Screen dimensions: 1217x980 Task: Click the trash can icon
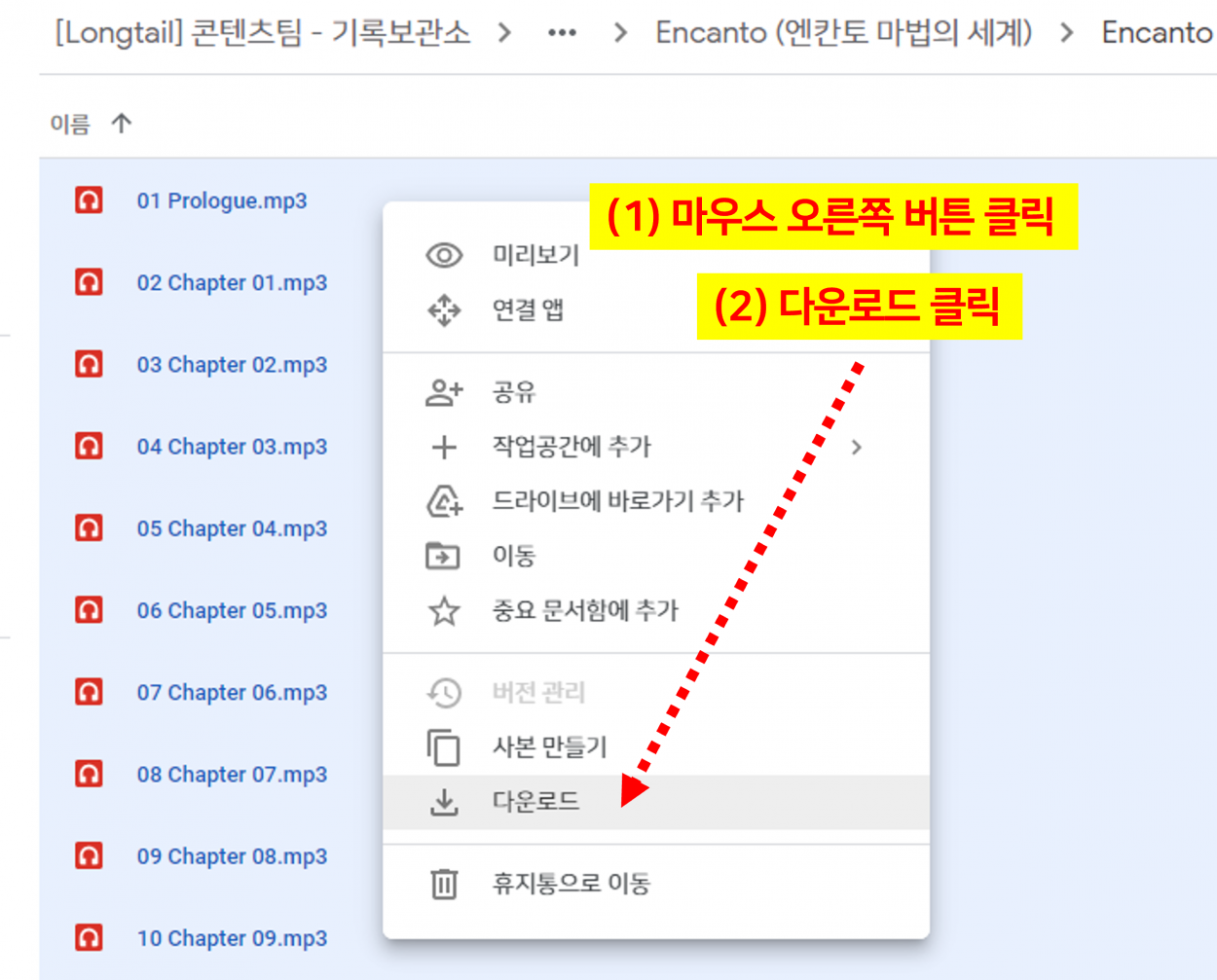(x=444, y=884)
